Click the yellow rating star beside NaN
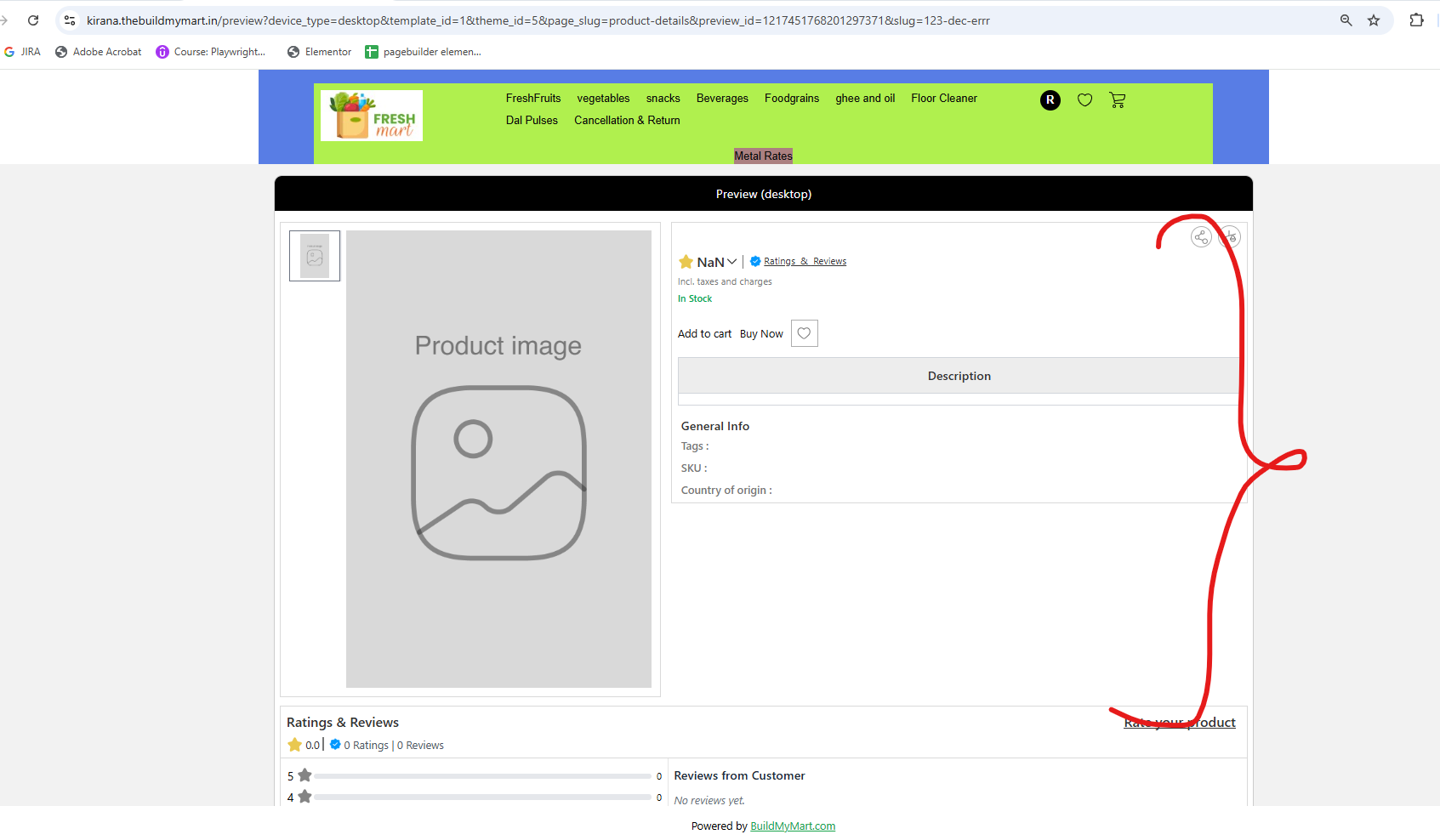 tap(686, 262)
